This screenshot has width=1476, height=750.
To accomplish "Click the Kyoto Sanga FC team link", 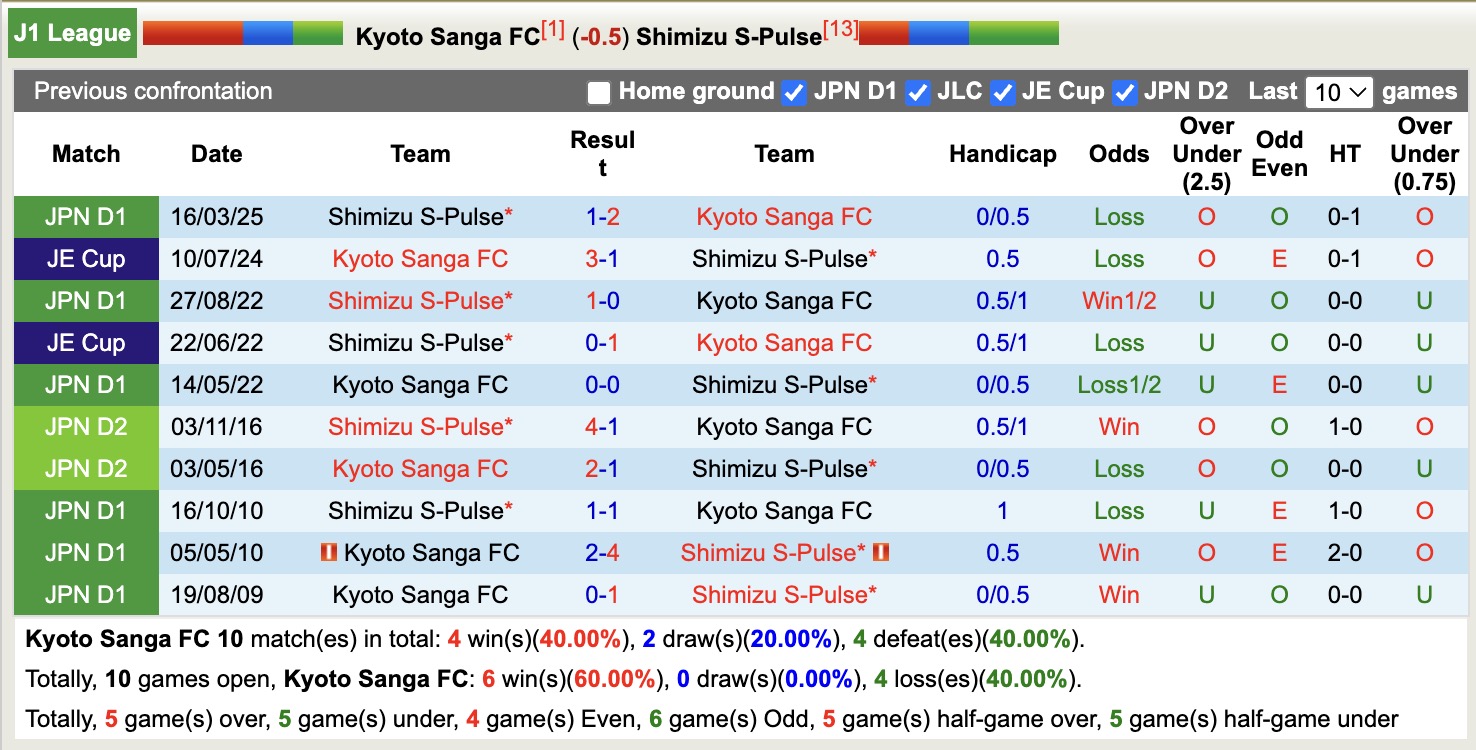I will pyautogui.click(x=447, y=37).
